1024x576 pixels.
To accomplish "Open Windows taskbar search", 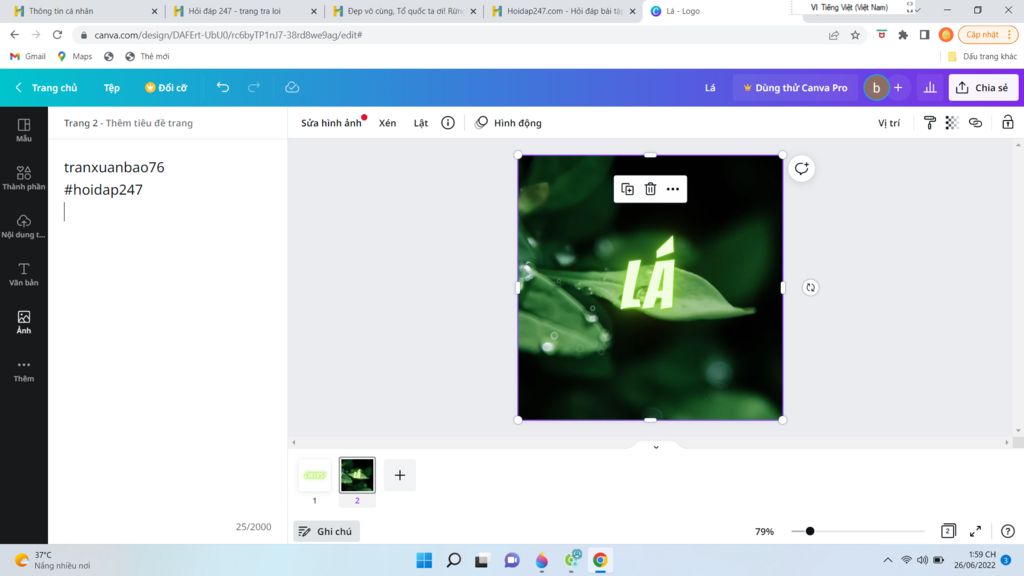I will [453, 560].
